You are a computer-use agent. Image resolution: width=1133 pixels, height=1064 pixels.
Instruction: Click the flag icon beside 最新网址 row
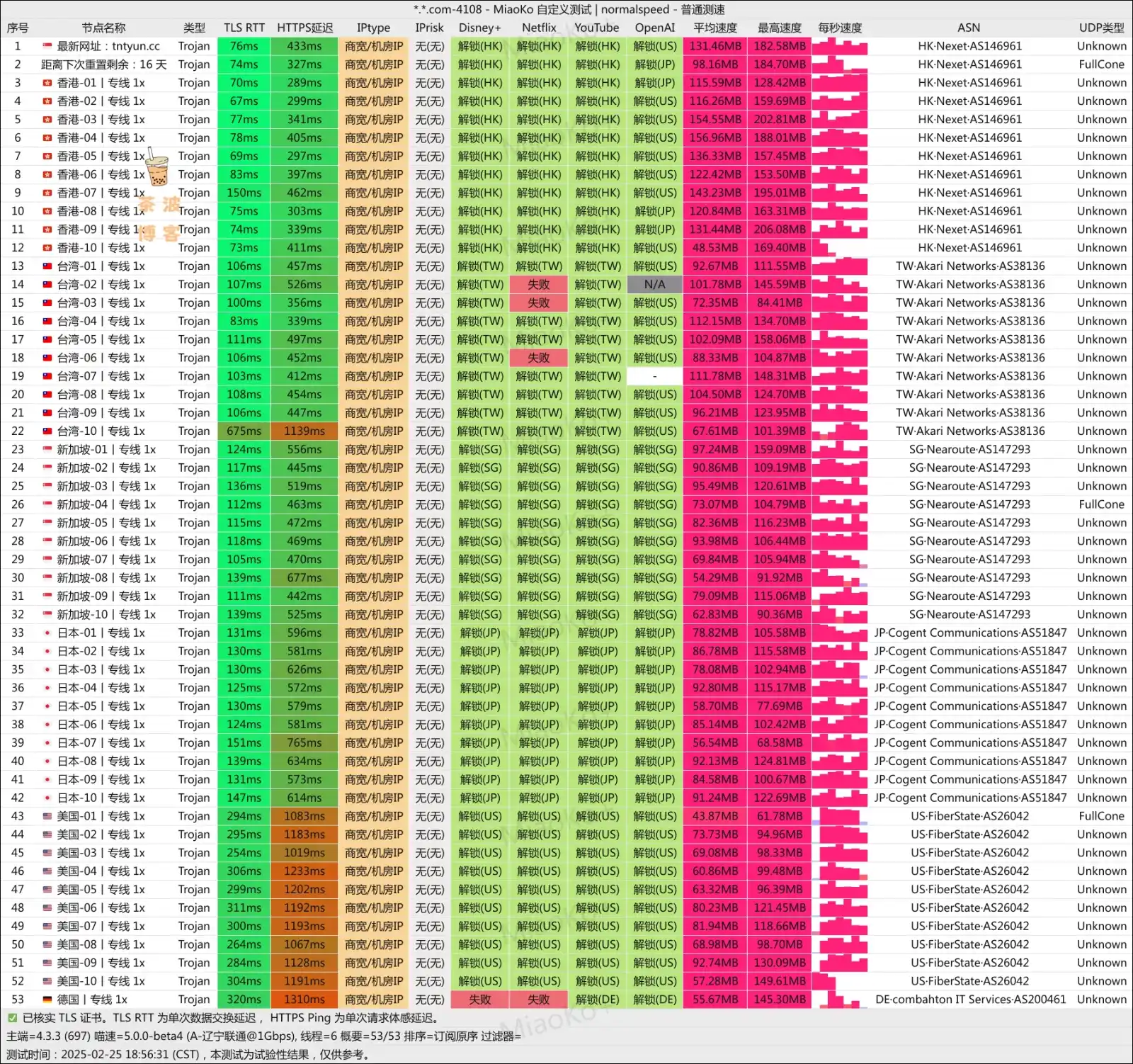click(47, 46)
